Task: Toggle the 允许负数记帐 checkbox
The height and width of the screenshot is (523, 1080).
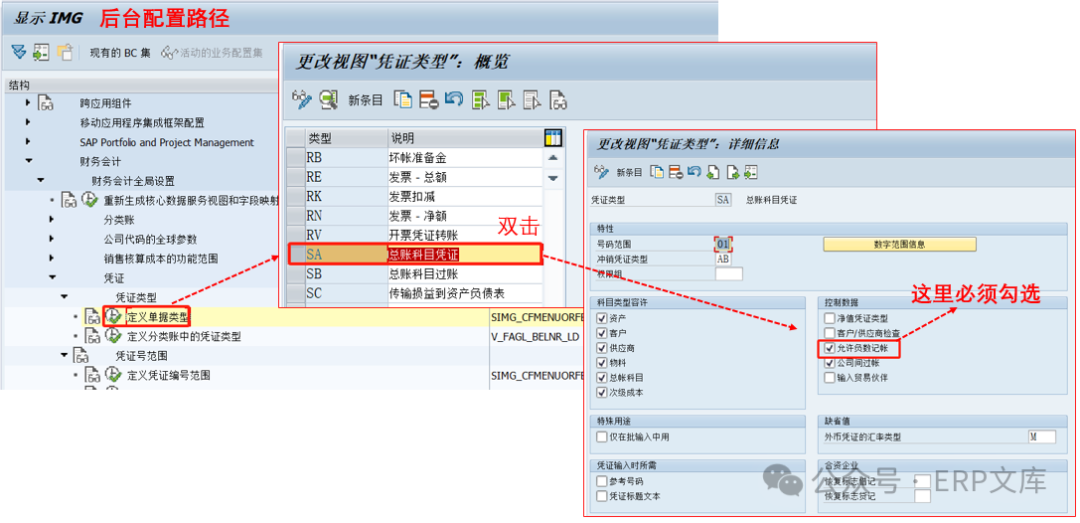Action: (829, 348)
